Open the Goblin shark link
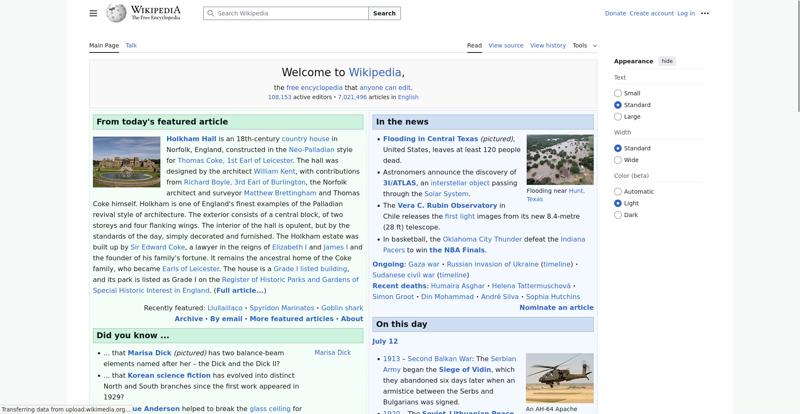The image size is (800, 414). pos(342,308)
